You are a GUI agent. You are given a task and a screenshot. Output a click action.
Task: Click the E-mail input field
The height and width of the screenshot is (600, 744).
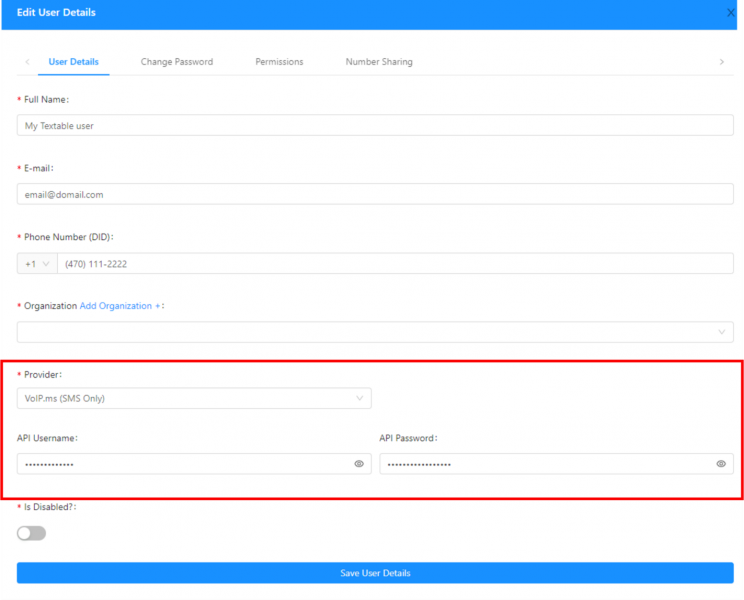(375, 194)
